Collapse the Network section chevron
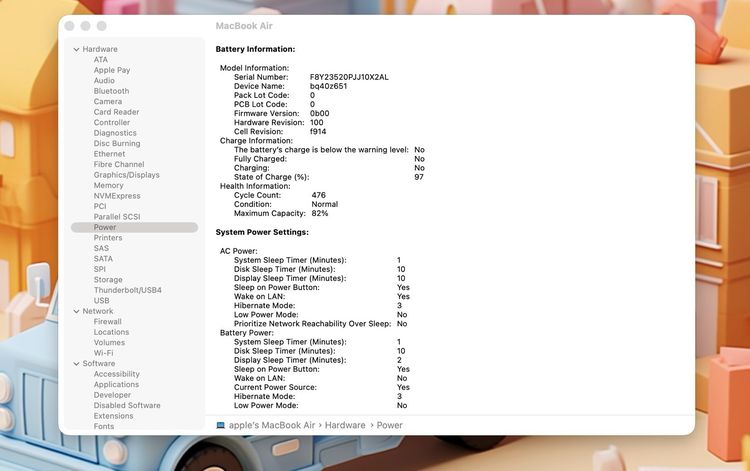This screenshot has height=471, width=750. pos(76,311)
